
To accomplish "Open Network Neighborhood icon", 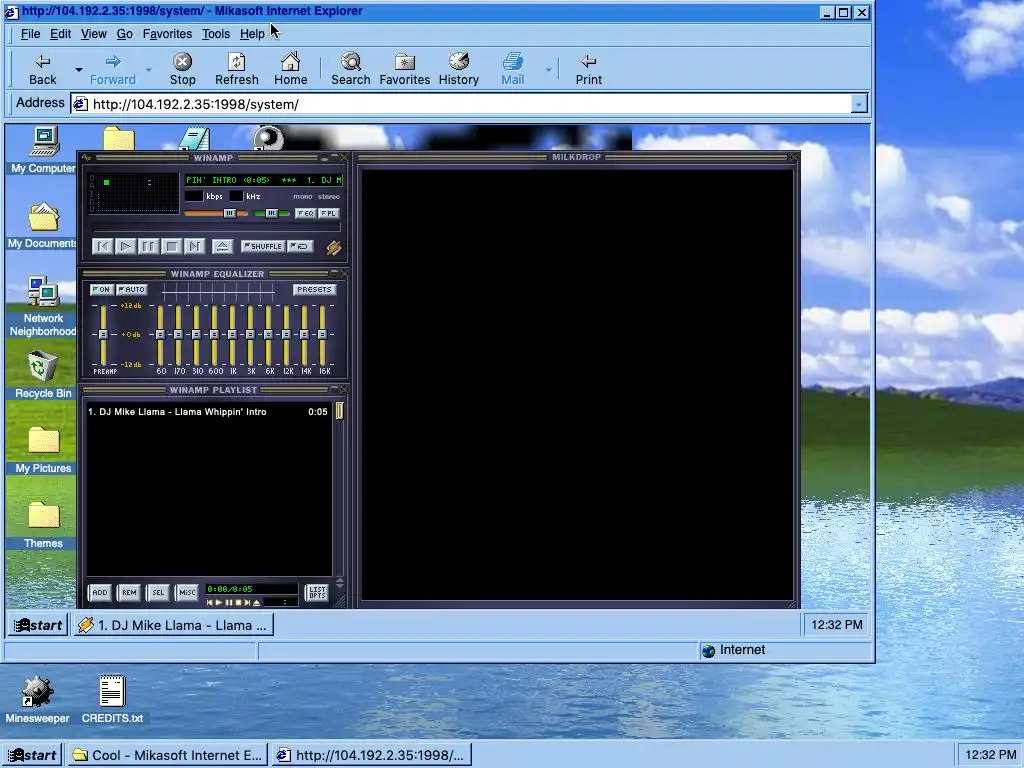I will [43, 306].
